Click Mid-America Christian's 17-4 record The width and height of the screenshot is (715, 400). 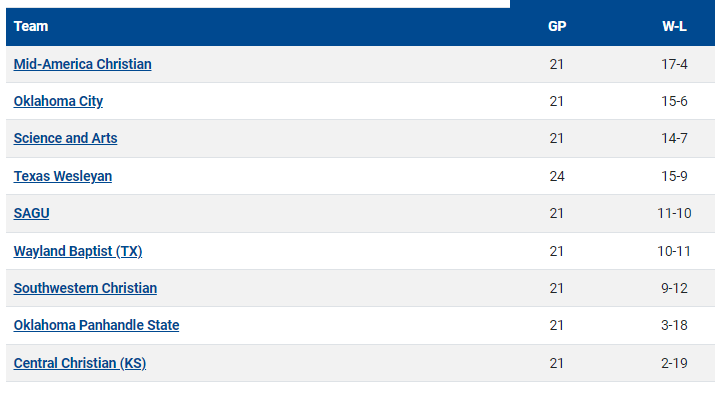[x=673, y=64]
